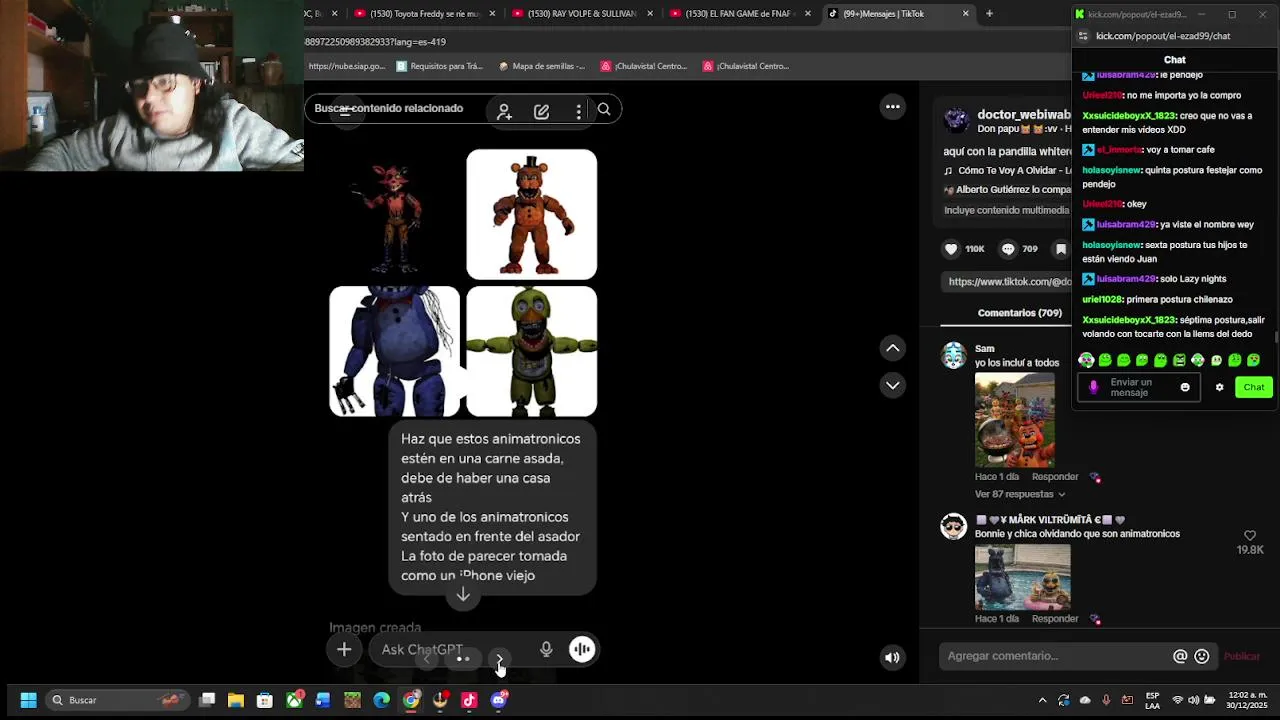Like the TikTok video, heart showing 110K
The height and width of the screenshot is (720, 1280).
tap(951, 249)
